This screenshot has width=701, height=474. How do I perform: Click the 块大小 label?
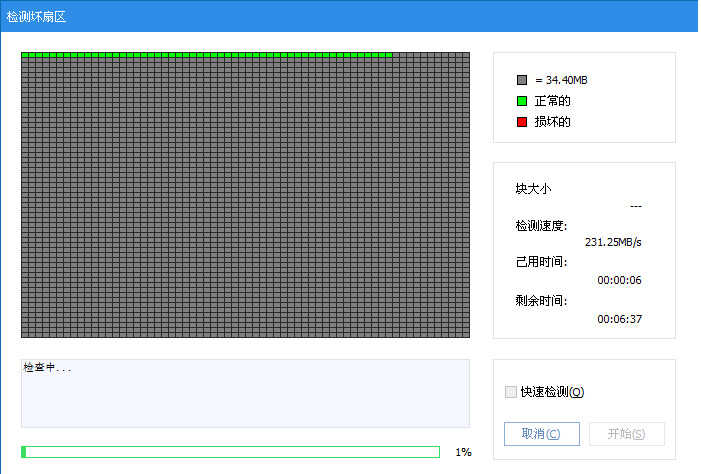[533, 189]
